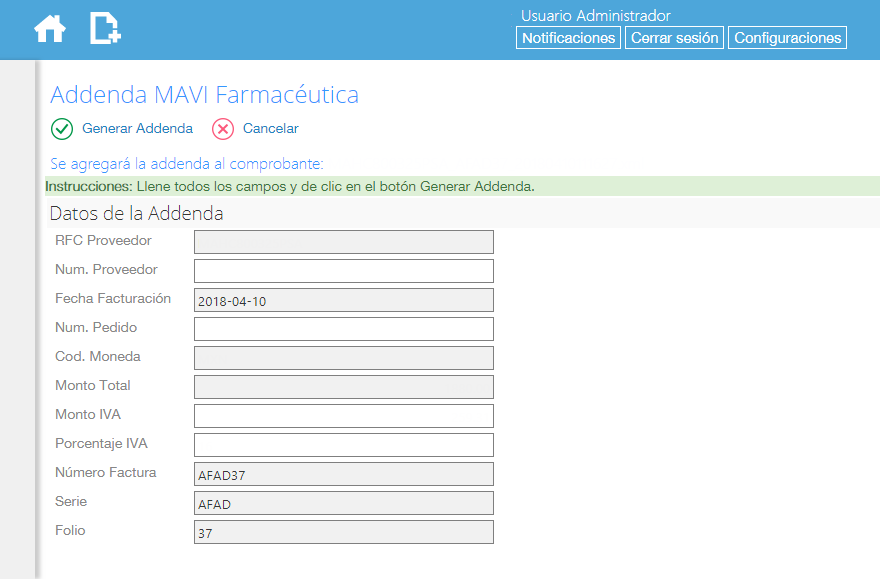Click the red X Cancelar icon
This screenshot has height=579, width=880.
pyautogui.click(x=223, y=129)
